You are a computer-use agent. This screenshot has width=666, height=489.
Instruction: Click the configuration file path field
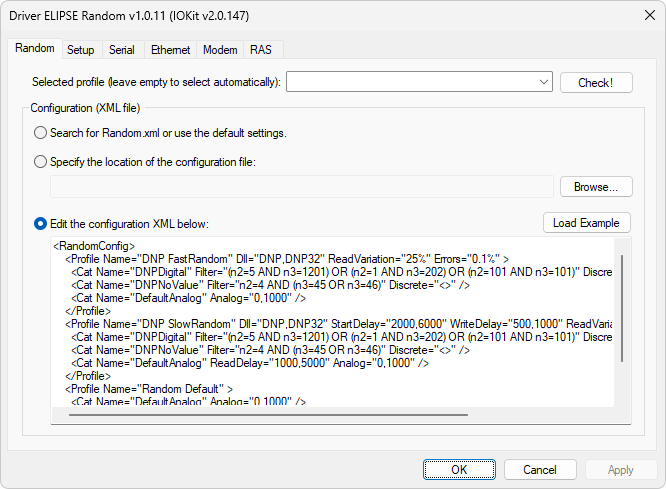coord(302,187)
